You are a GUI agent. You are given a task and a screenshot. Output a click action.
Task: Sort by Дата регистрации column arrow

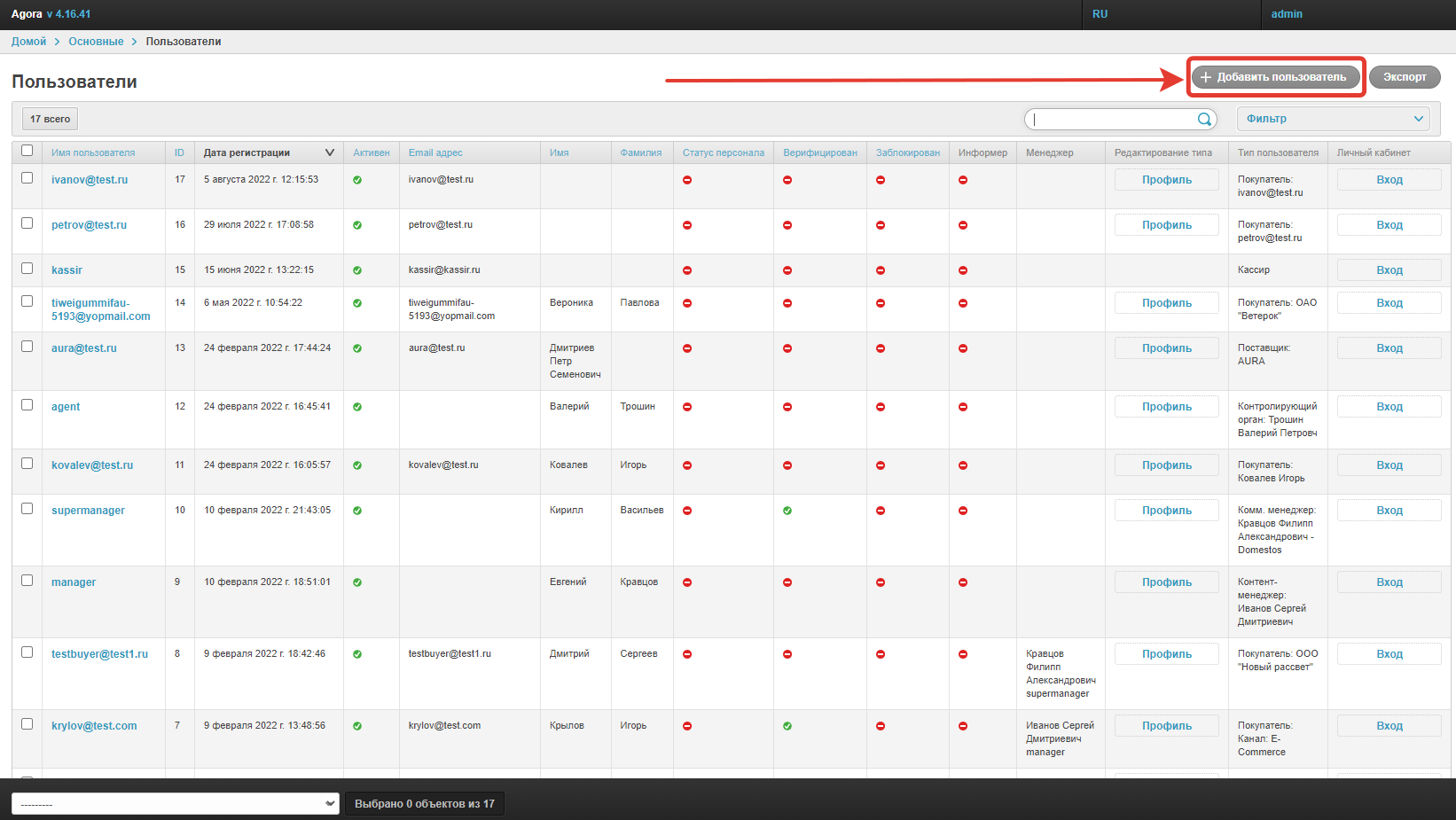tap(330, 152)
